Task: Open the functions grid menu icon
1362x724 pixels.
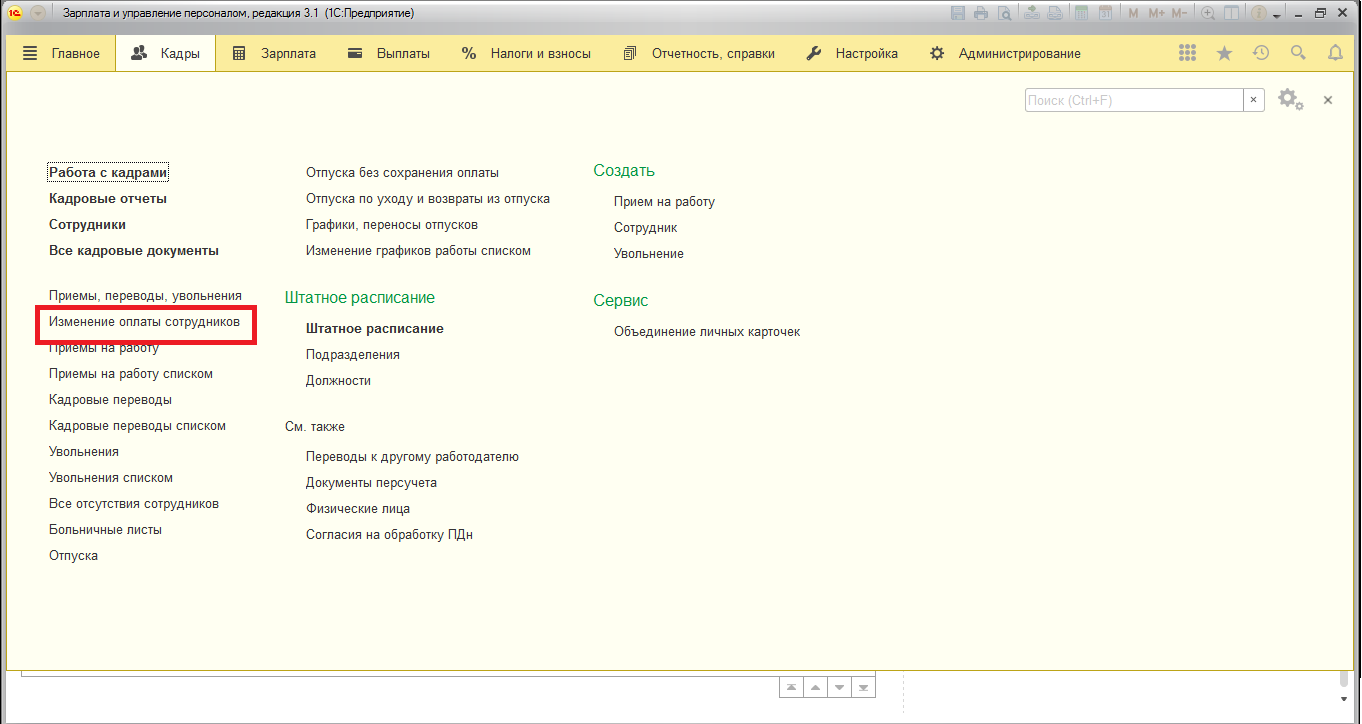Action: coord(1188,53)
